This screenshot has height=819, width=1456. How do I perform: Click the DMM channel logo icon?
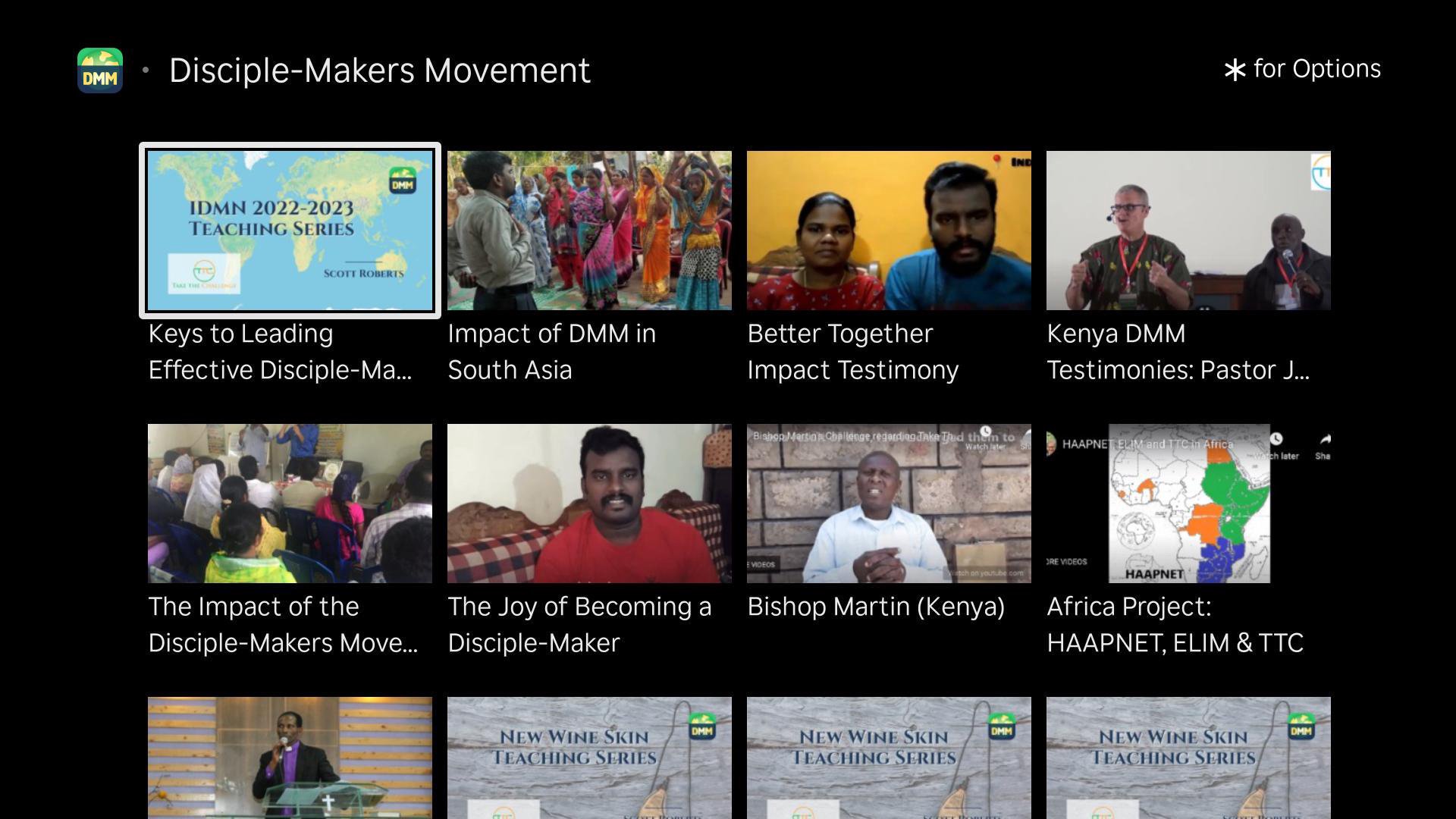(100, 71)
